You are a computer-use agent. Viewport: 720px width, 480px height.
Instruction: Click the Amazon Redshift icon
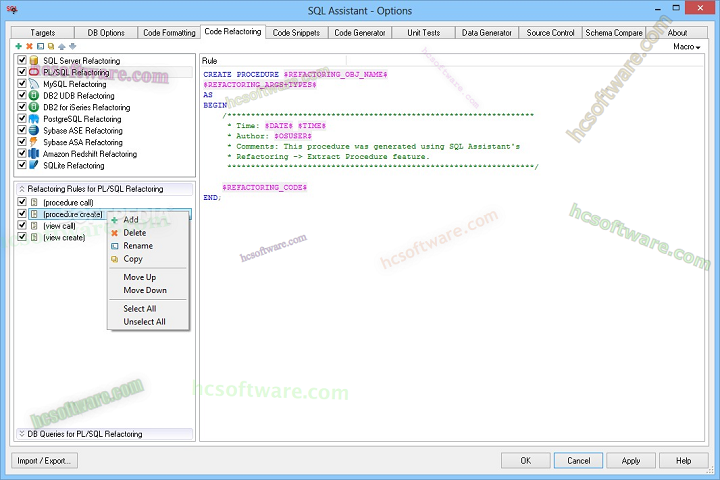coord(34,154)
